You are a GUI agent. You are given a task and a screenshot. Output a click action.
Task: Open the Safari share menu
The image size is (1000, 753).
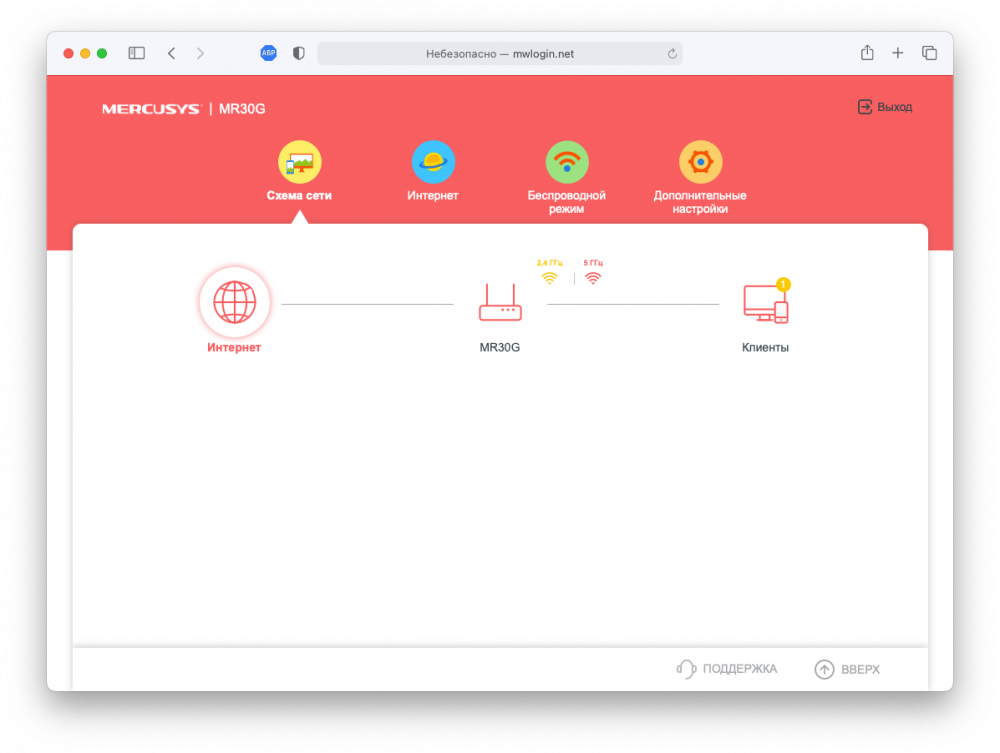pos(867,52)
